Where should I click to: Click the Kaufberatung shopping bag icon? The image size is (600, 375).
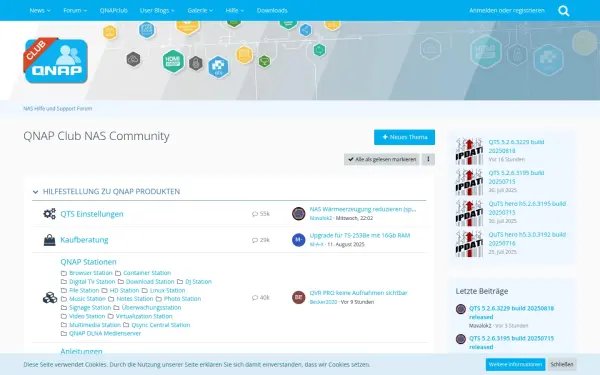49,240
